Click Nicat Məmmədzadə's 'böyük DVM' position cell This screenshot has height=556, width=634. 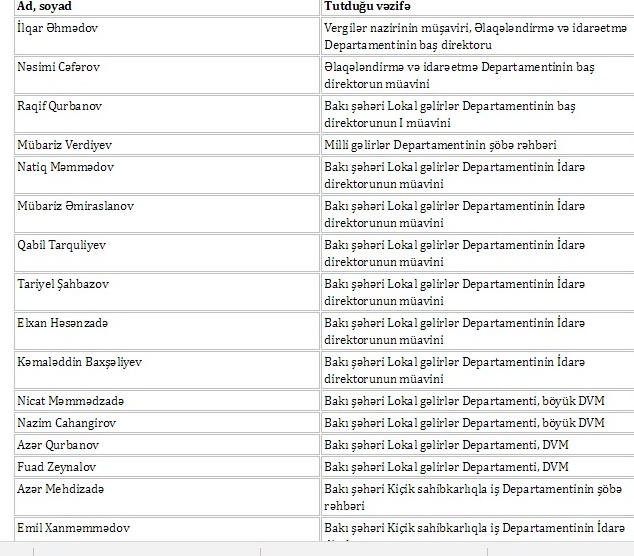[x=478, y=401]
